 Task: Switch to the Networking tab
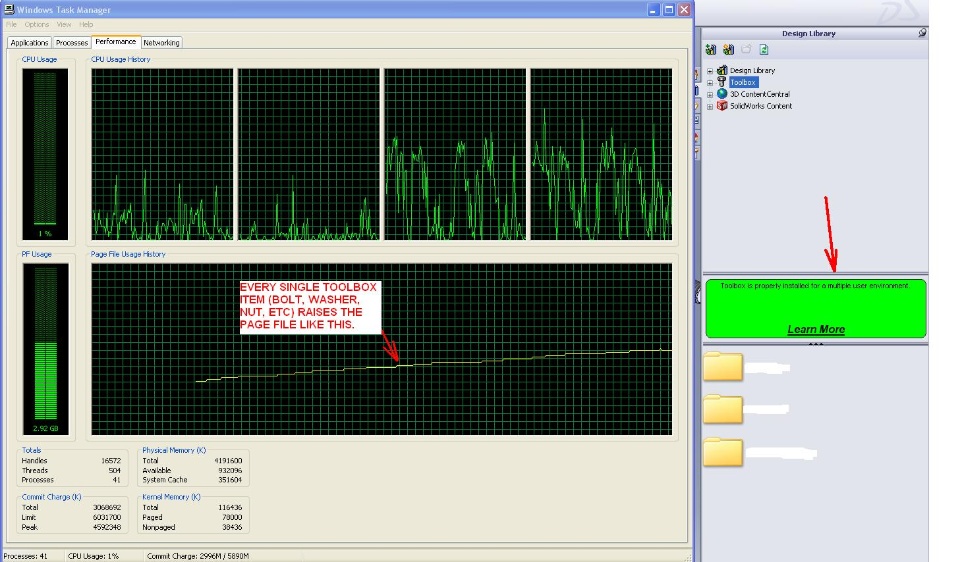coord(162,43)
